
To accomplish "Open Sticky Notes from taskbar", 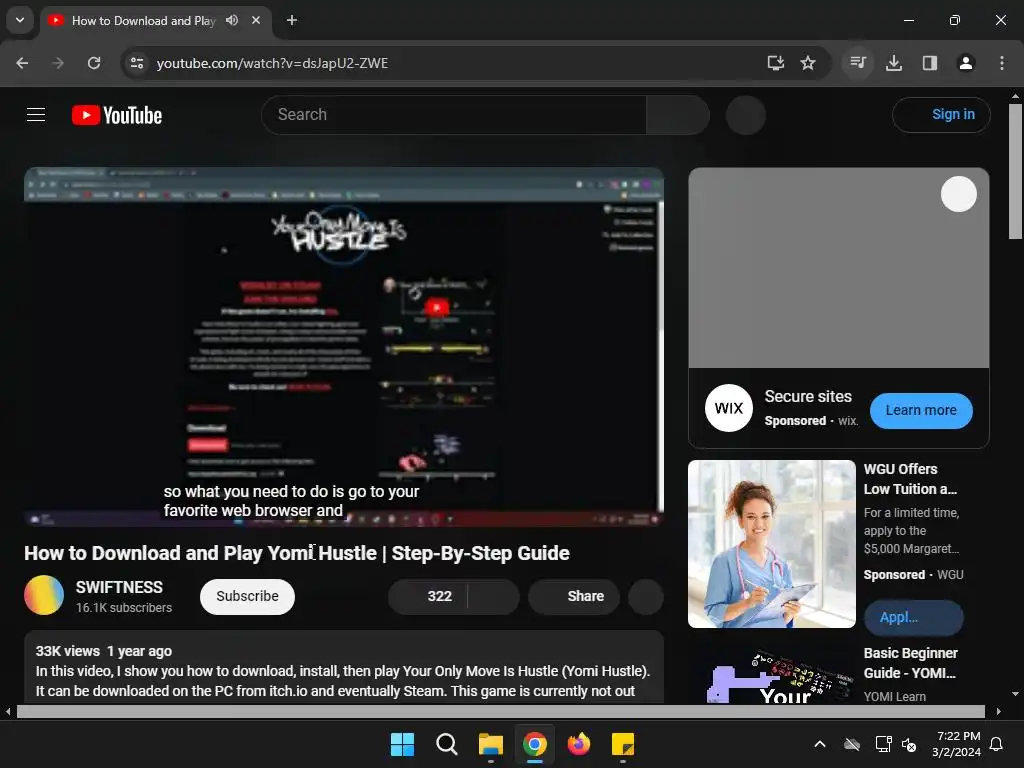I will click(623, 744).
